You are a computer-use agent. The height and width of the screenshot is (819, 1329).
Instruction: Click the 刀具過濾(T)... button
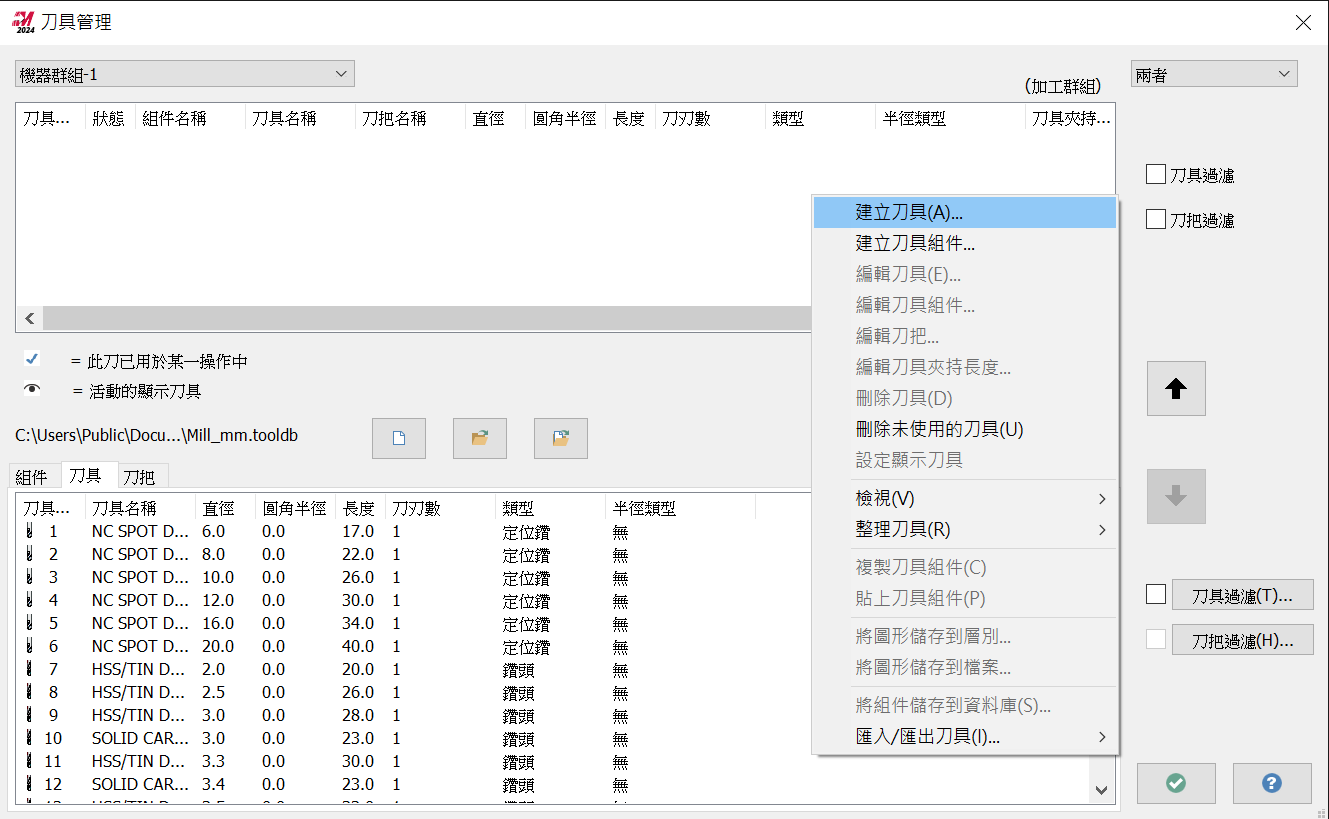pos(1242,595)
